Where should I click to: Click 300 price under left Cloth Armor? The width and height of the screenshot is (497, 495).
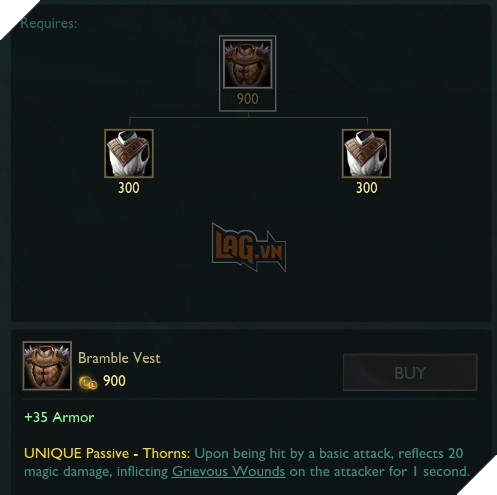(129, 188)
